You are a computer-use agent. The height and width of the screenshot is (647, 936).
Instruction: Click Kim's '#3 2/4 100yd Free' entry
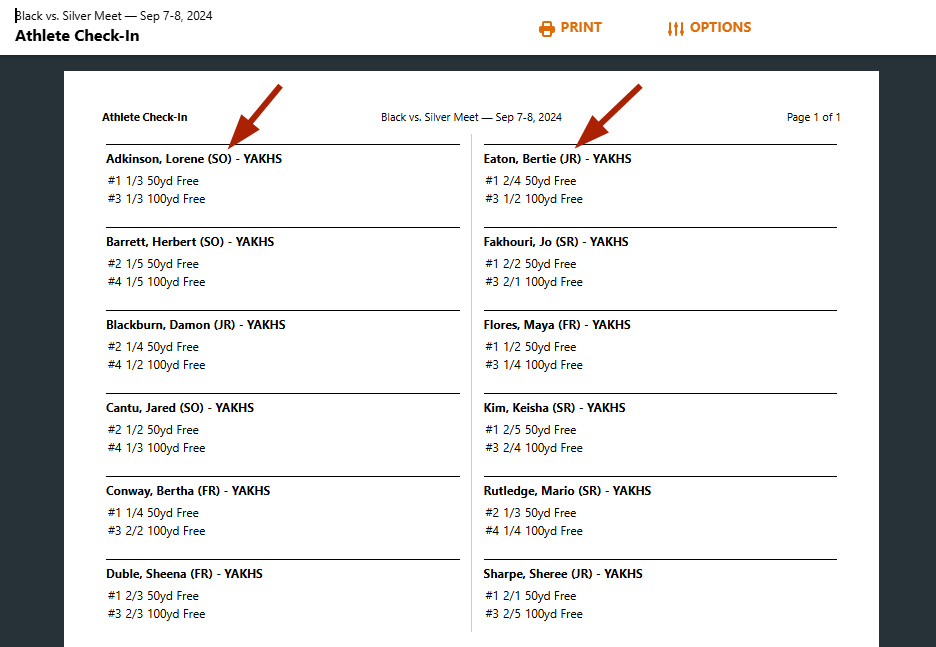(x=534, y=448)
